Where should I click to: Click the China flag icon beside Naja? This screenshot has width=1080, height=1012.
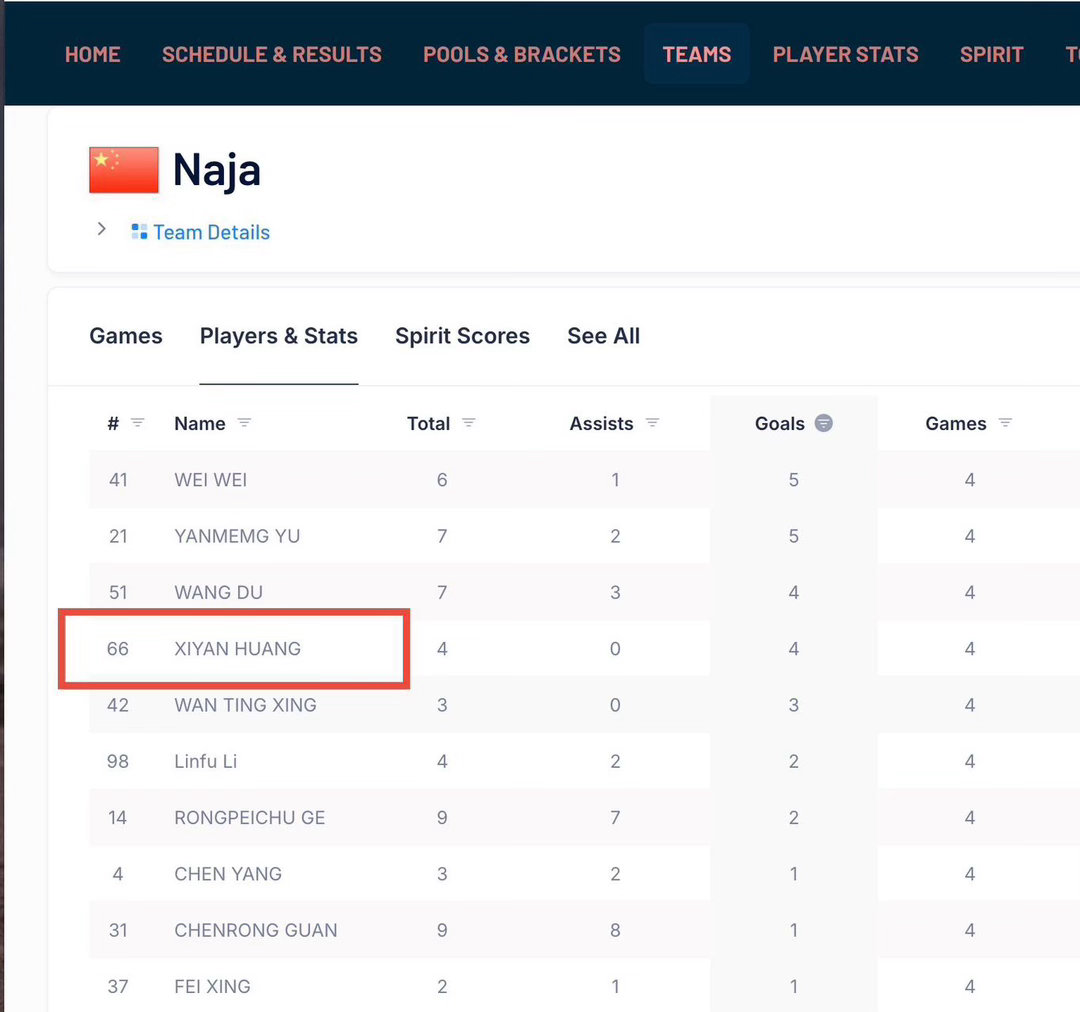click(124, 170)
